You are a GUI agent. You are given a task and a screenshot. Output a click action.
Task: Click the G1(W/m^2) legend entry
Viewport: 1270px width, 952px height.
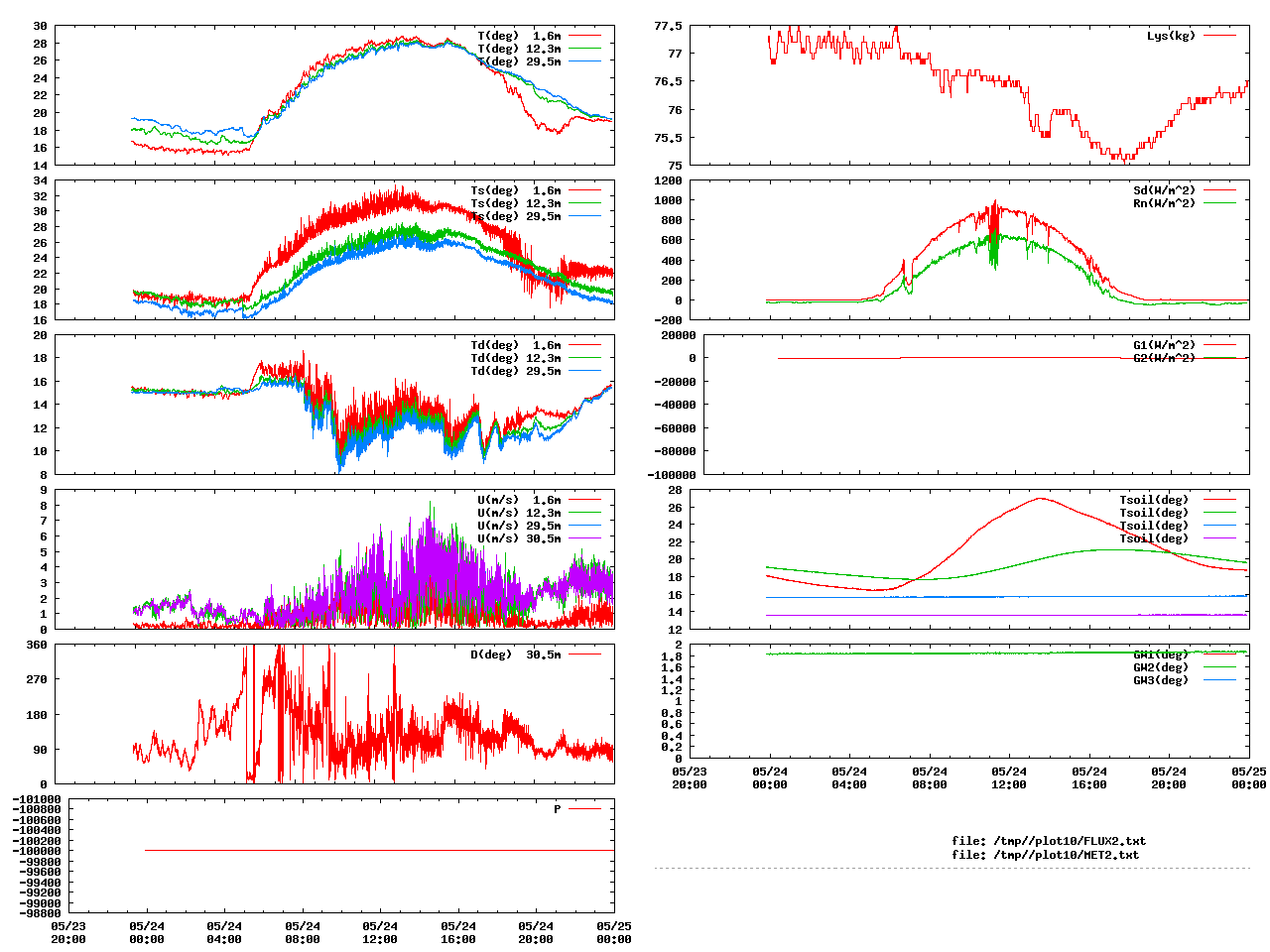tap(1164, 345)
